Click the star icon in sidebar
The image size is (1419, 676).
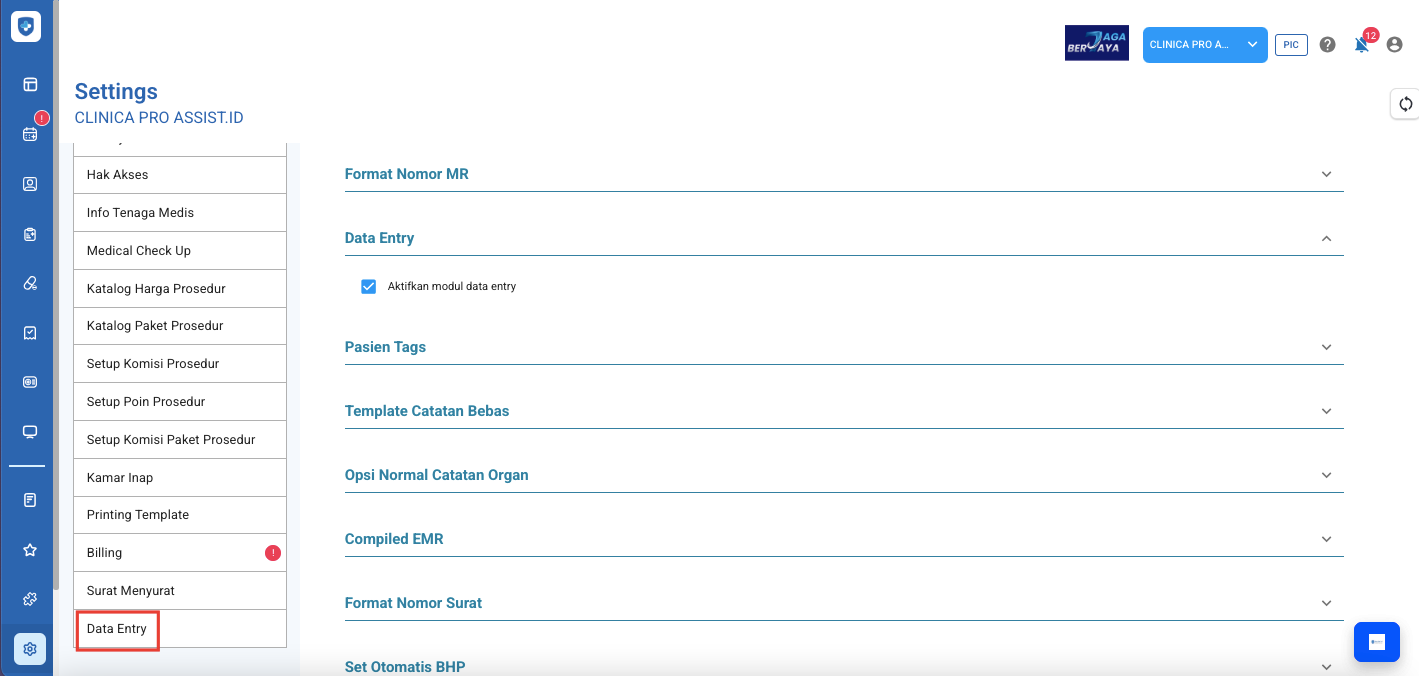click(x=30, y=550)
